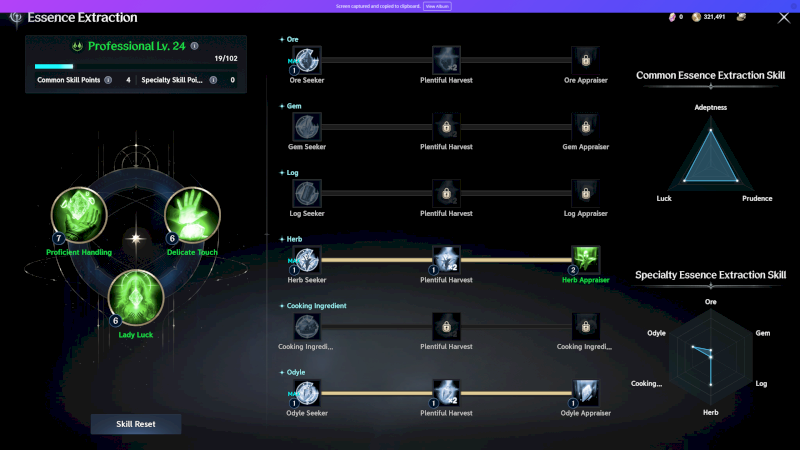Click View Album in the capture notification
This screenshot has height=450, width=800.
point(437,6)
